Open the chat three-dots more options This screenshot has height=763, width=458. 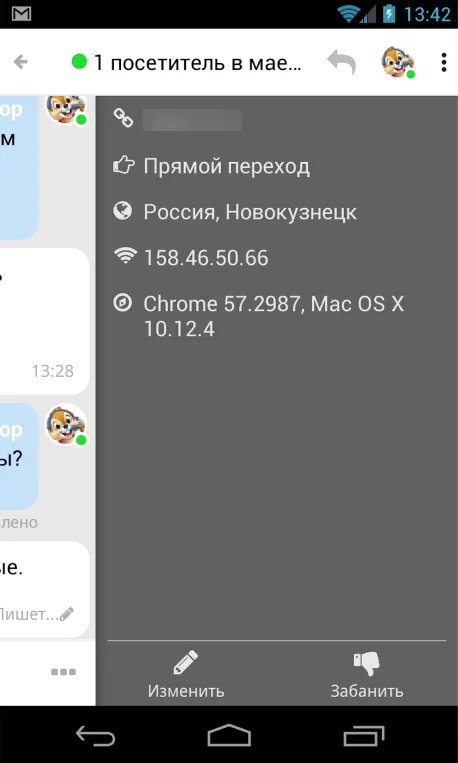[64, 672]
